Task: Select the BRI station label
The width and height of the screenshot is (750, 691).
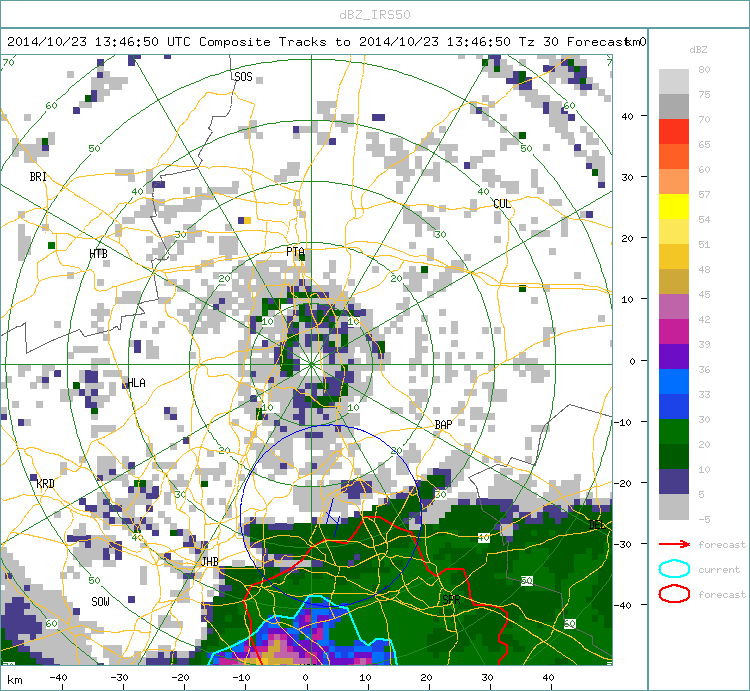Action: (38, 177)
